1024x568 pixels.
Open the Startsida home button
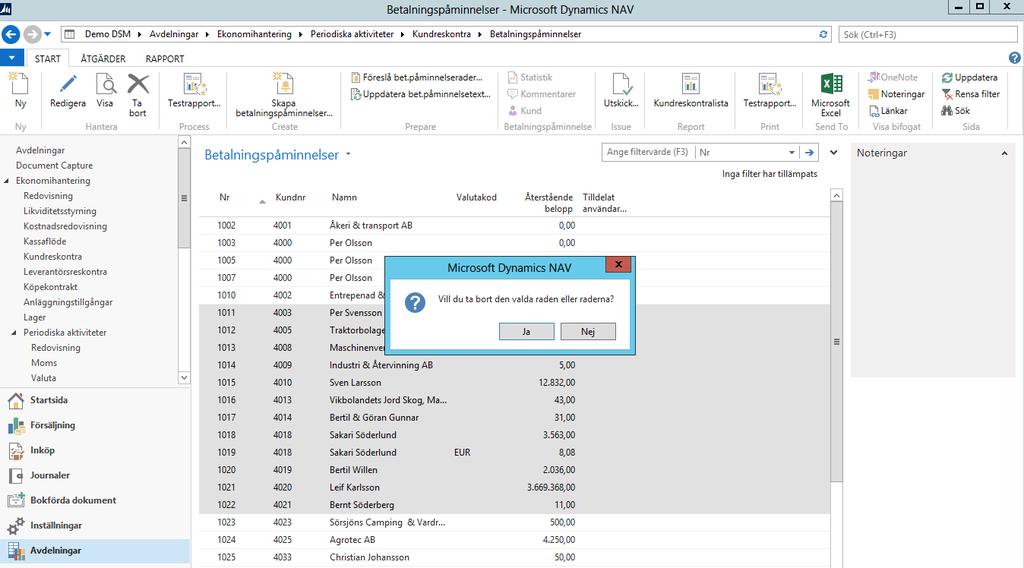(95, 400)
